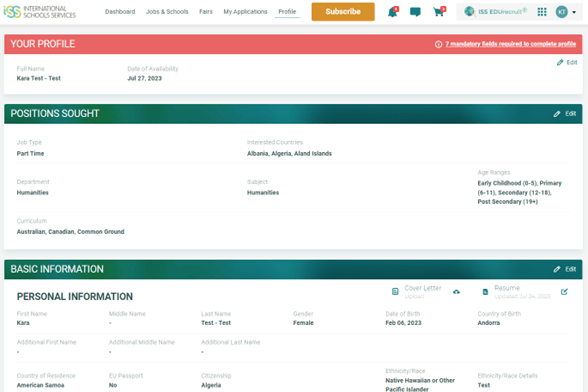The image size is (588, 392).
Task: Open the notifications bell icon
Action: [393, 12]
